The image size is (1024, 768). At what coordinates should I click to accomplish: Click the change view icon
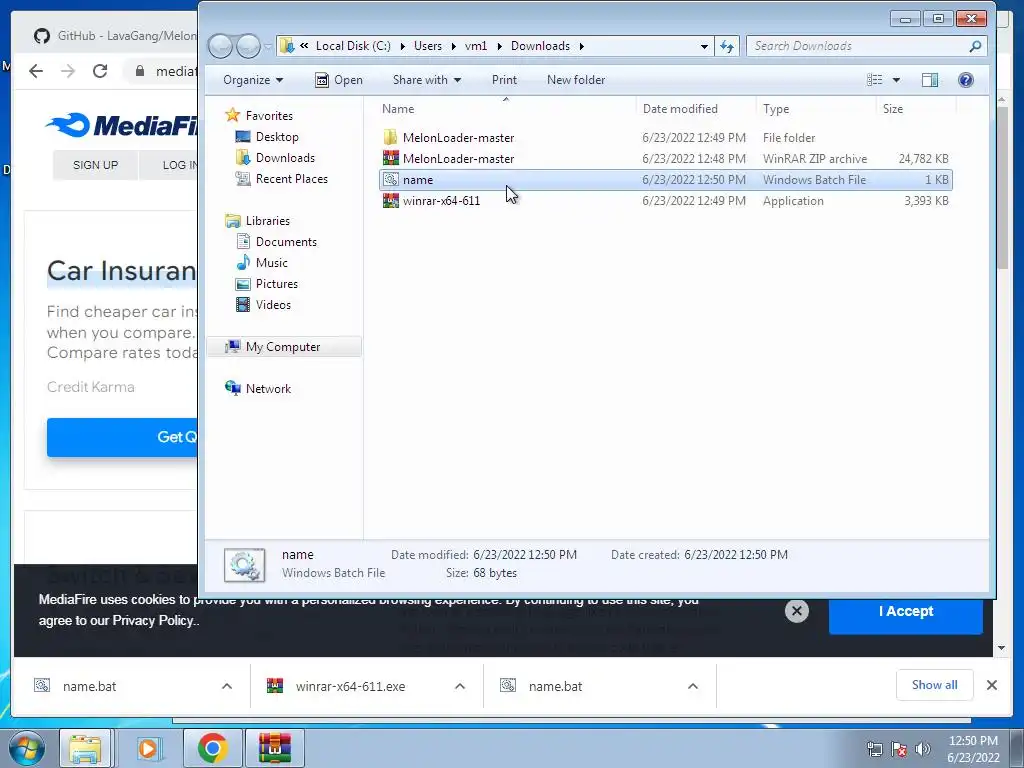pyautogui.click(x=874, y=80)
